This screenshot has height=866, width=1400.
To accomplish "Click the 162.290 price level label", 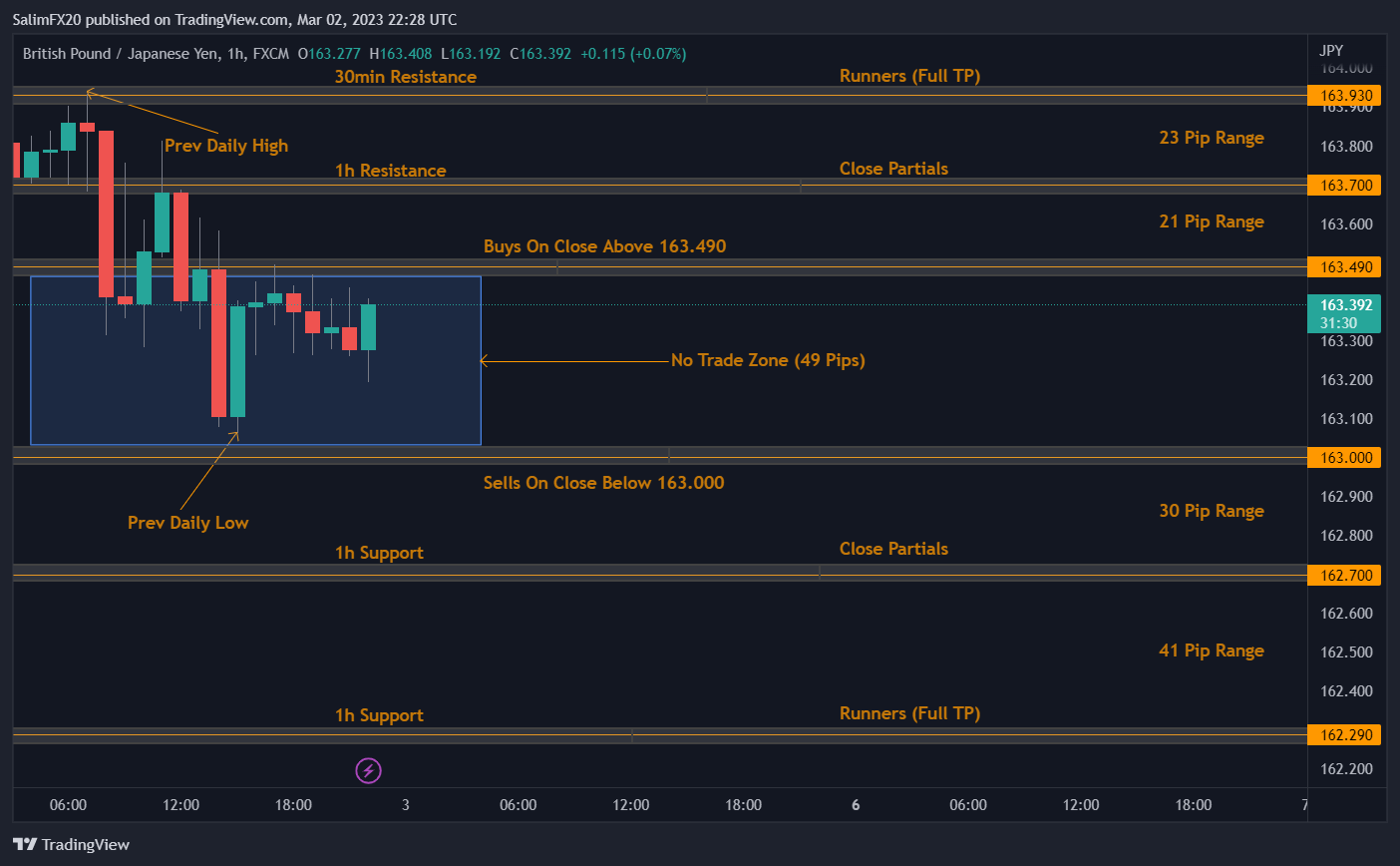I will click(1345, 735).
